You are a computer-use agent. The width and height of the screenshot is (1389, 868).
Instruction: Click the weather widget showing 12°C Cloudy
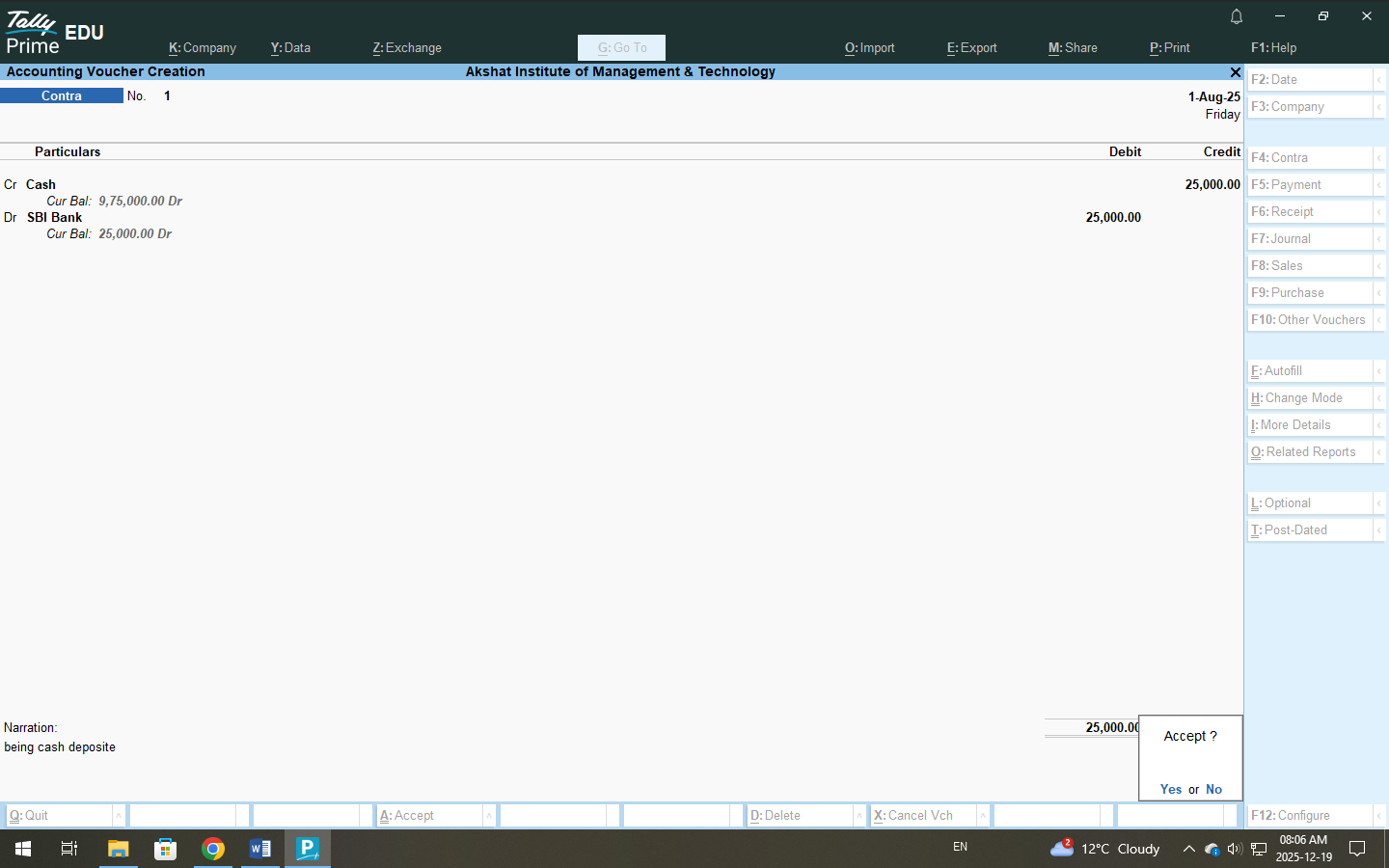tap(1105, 849)
